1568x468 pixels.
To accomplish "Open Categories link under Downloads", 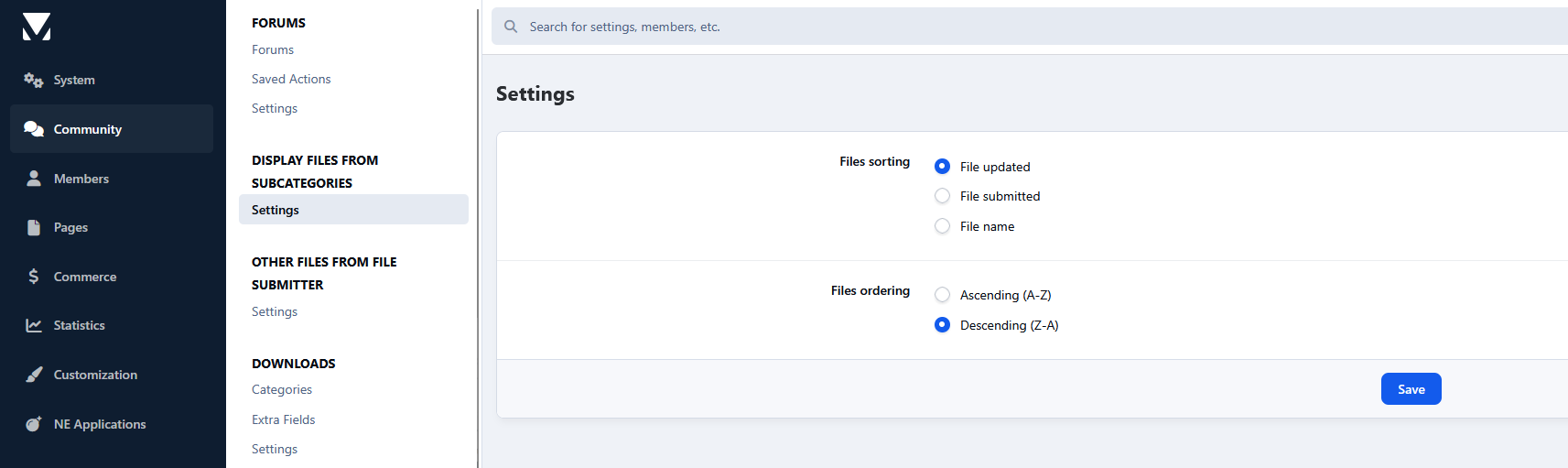I will pos(282,390).
